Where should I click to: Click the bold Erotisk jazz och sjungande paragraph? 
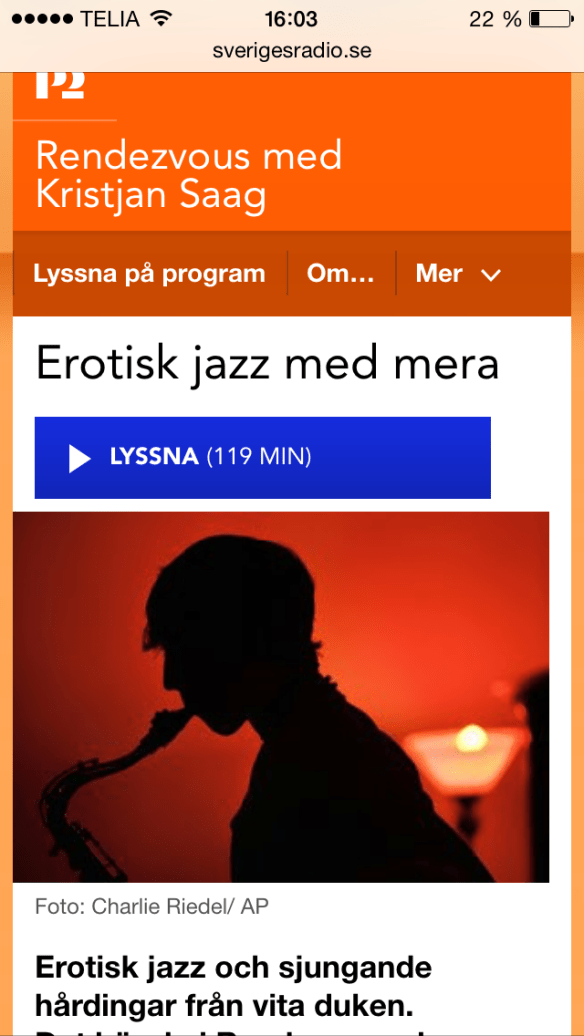[235, 988]
